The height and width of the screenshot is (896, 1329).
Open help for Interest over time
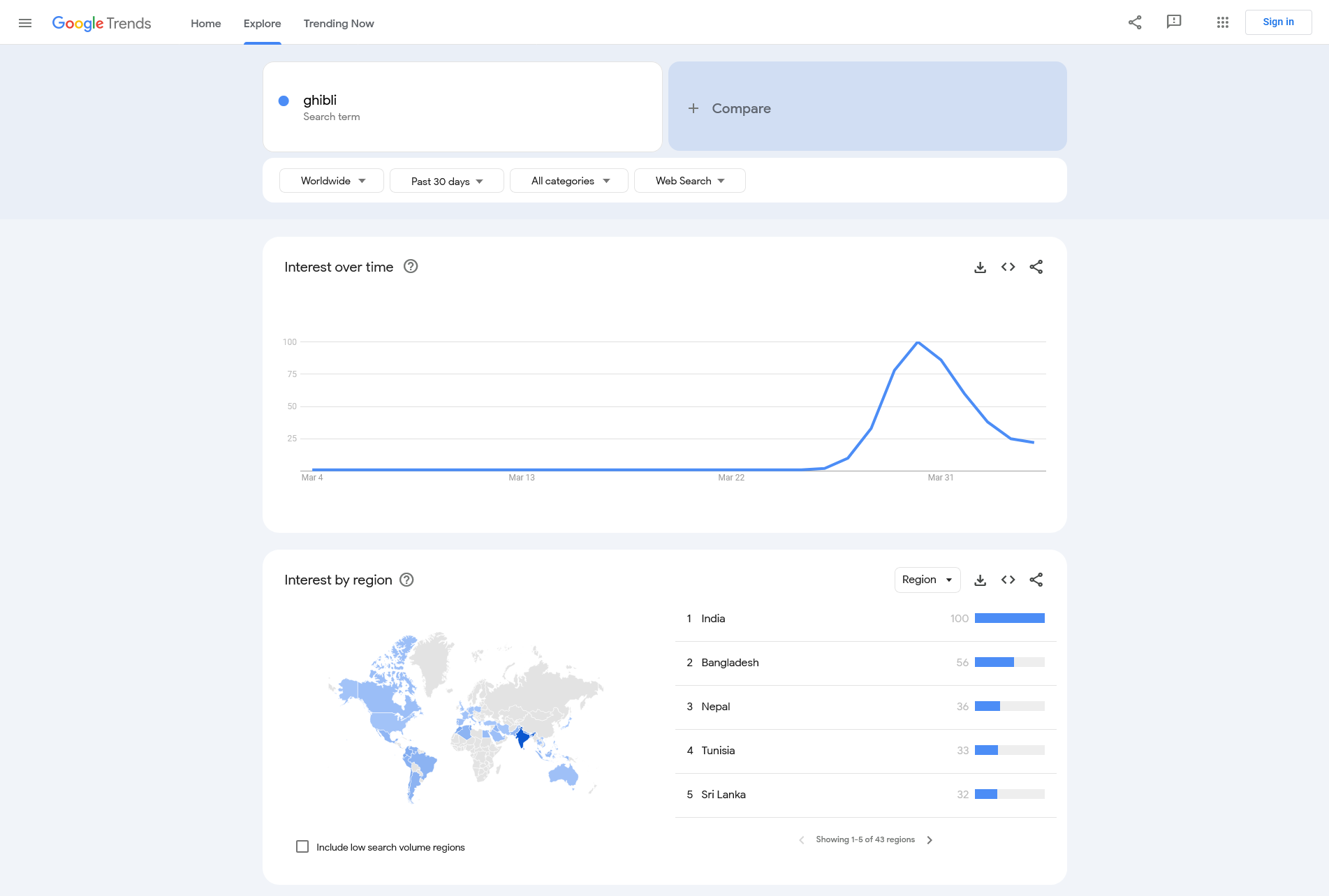(x=411, y=266)
